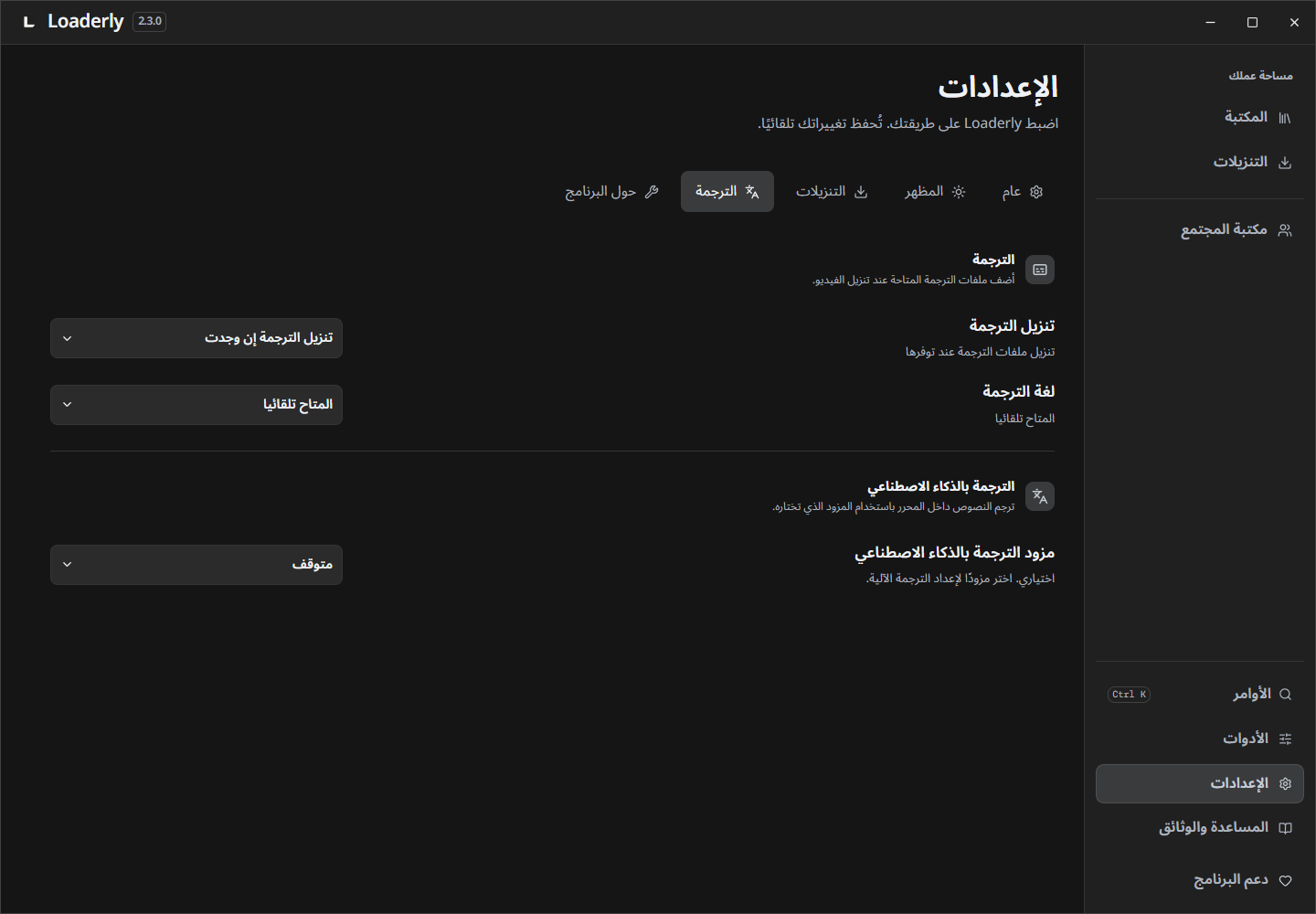
Task: Click the wrench icon of حول البرنامج tab
Action: (x=652, y=192)
